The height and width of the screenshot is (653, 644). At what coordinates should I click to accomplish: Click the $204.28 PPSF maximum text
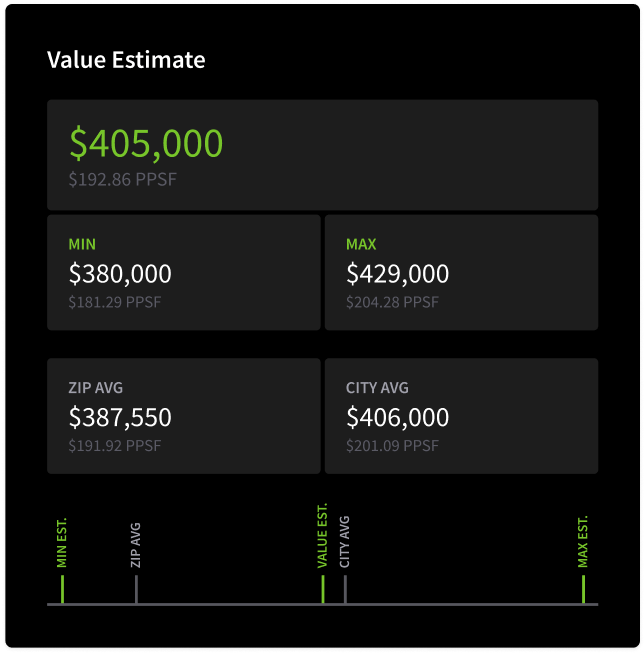coord(392,302)
